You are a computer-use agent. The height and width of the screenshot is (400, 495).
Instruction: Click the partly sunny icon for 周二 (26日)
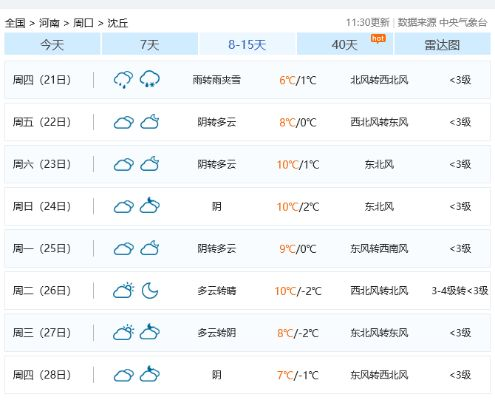[x=123, y=290]
